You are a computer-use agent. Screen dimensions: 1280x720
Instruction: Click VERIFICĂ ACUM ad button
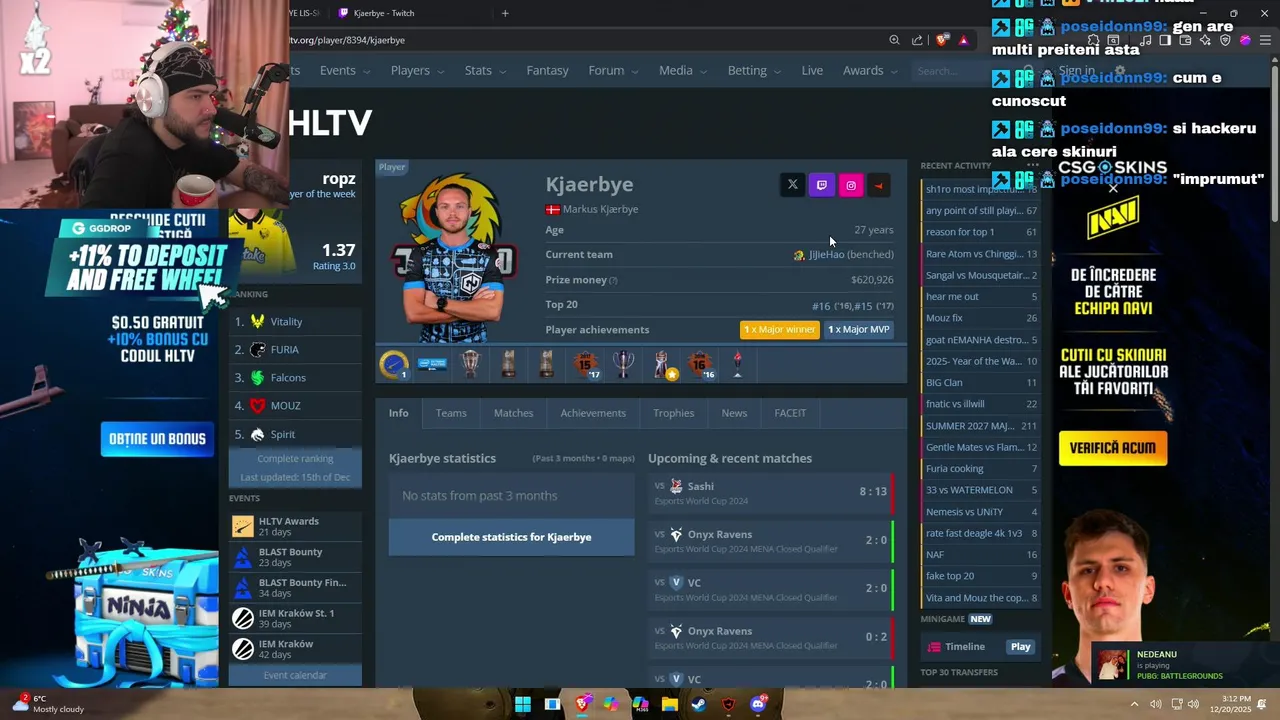(1113, 448)
